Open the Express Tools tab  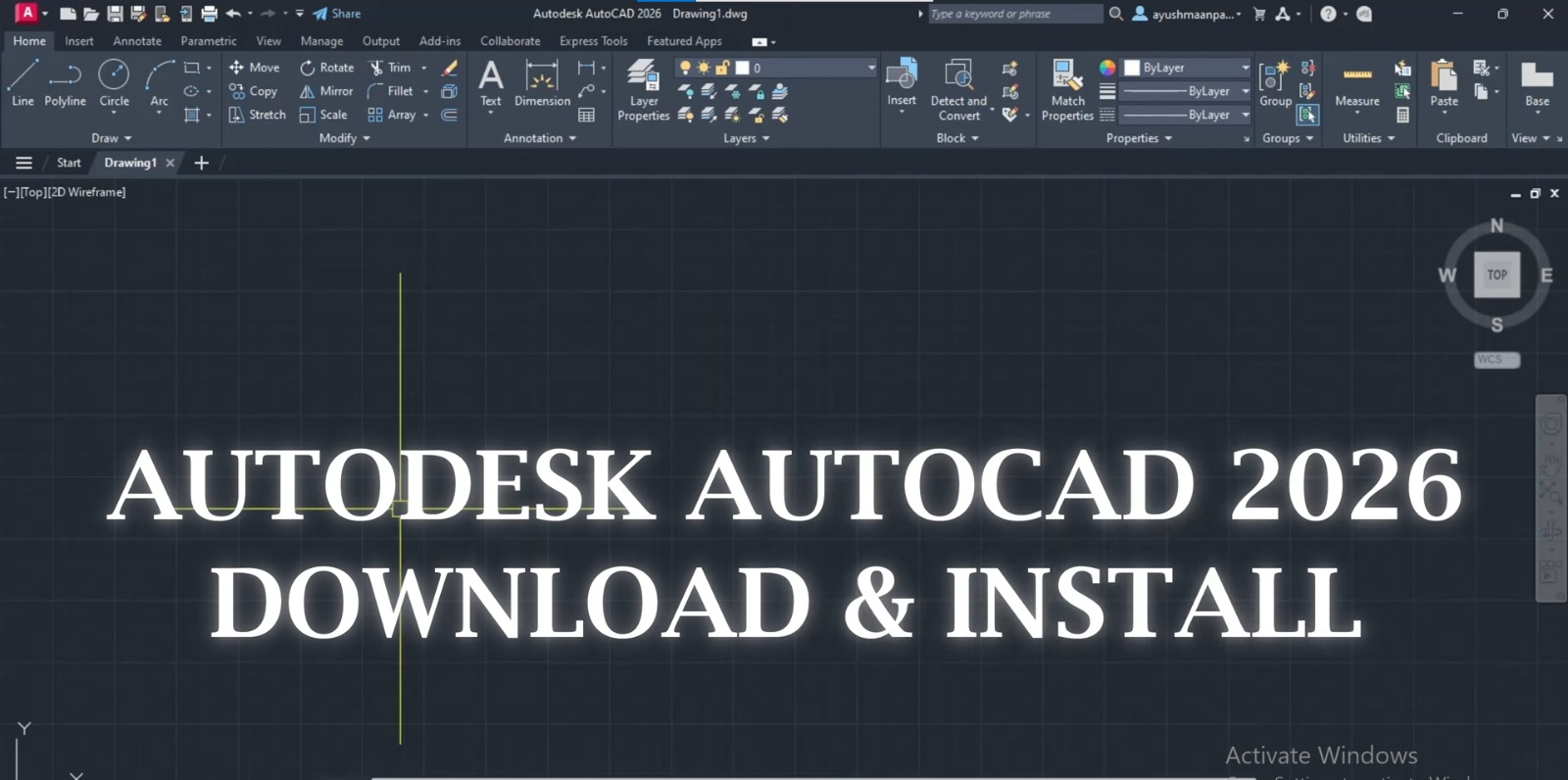(593, 41)
